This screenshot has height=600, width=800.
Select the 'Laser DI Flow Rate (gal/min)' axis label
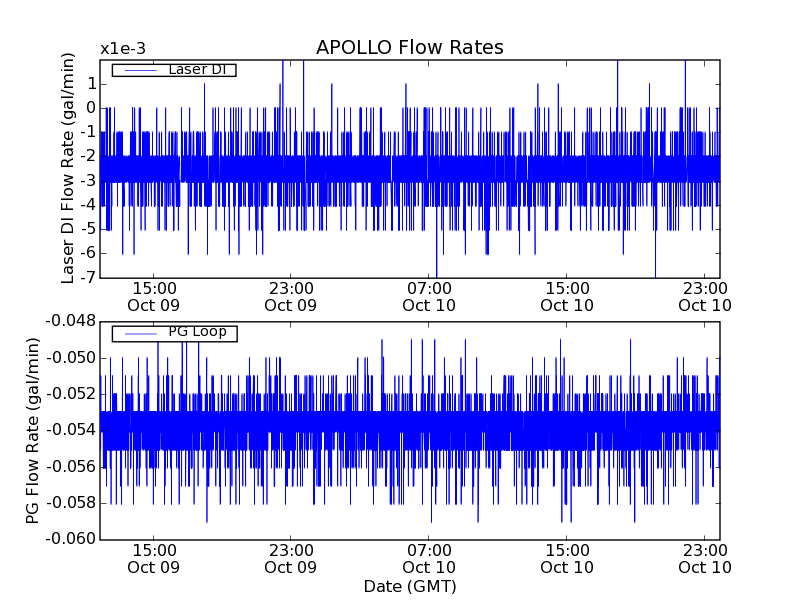point(68,168)
